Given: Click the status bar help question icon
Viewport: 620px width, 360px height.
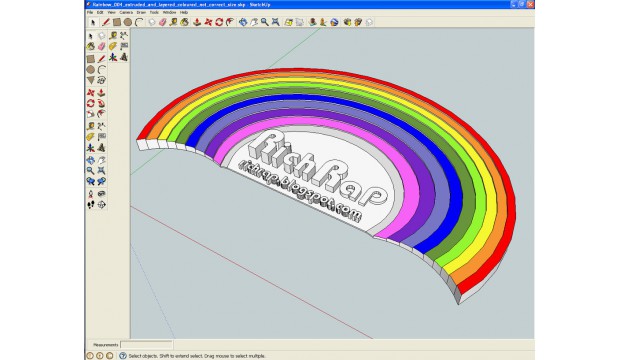Looking at the screenshot, I should point(123,356).
